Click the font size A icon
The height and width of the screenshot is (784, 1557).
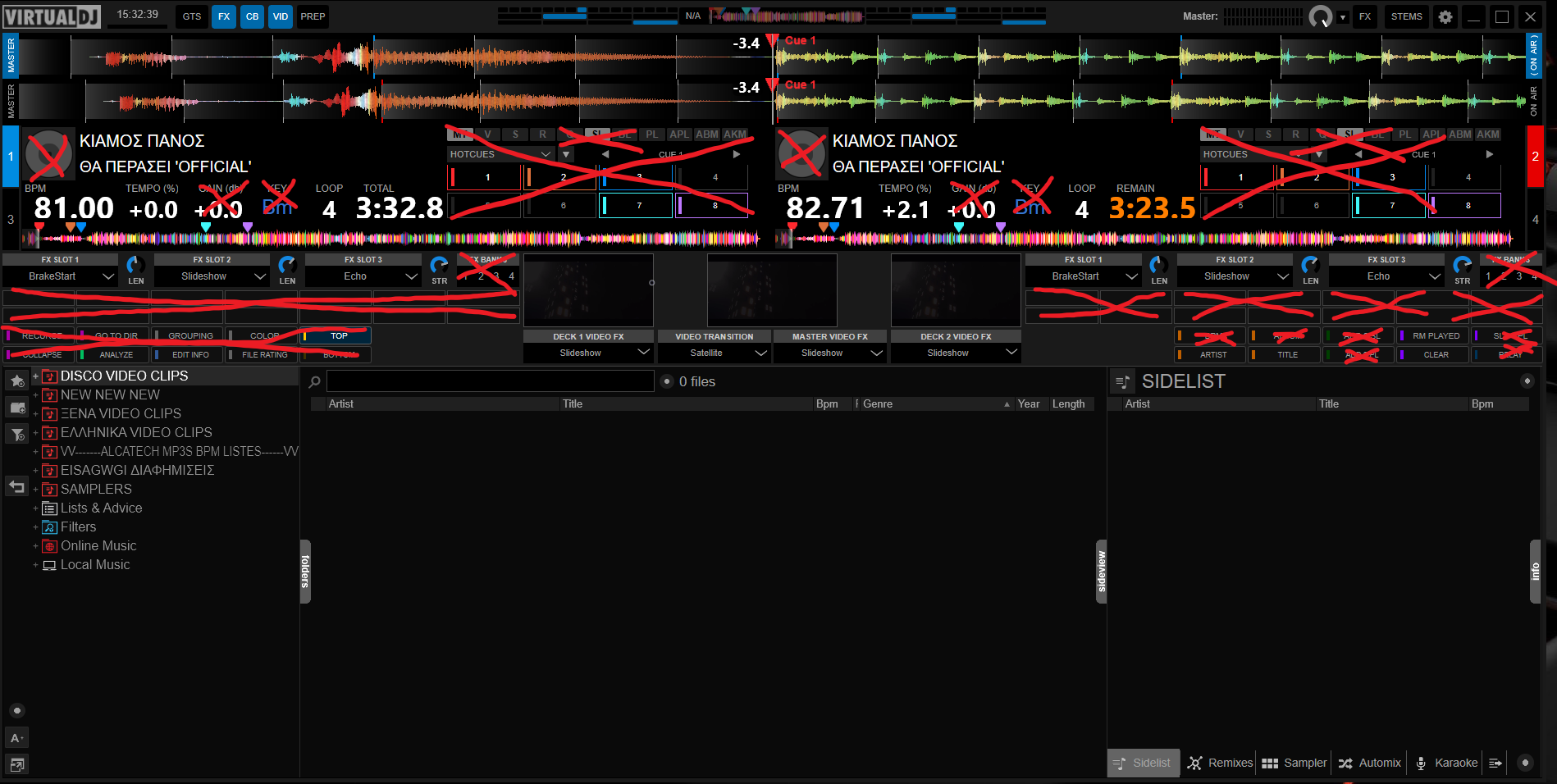tap(16, 737)
